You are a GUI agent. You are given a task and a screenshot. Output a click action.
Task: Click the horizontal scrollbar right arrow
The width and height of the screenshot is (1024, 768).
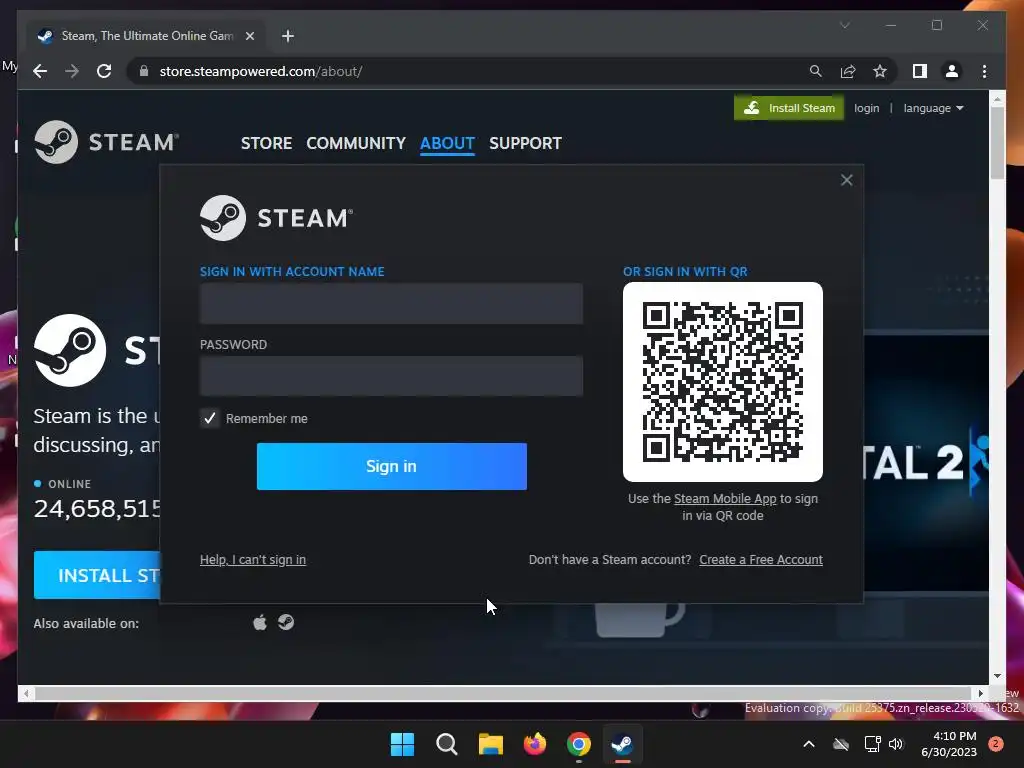pyautogui.click(x=981, y=694)
